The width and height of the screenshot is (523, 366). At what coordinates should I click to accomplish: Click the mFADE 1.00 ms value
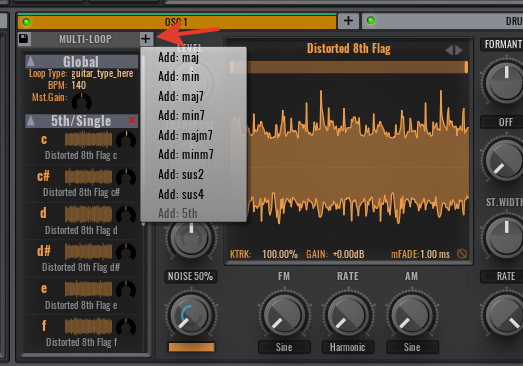[x=435, y=255]
